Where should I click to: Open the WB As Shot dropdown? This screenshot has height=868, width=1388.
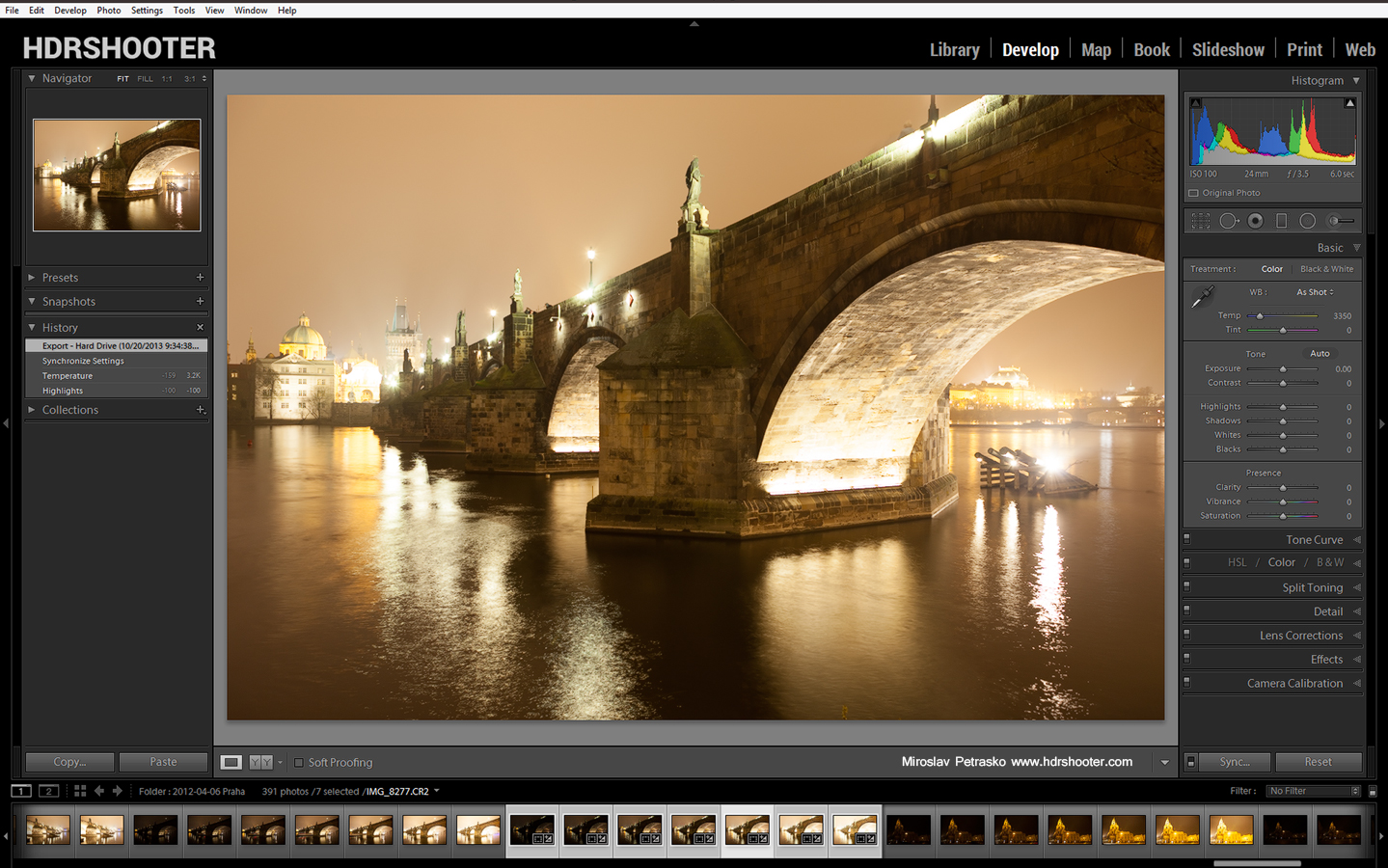(x=1315, y=292)
